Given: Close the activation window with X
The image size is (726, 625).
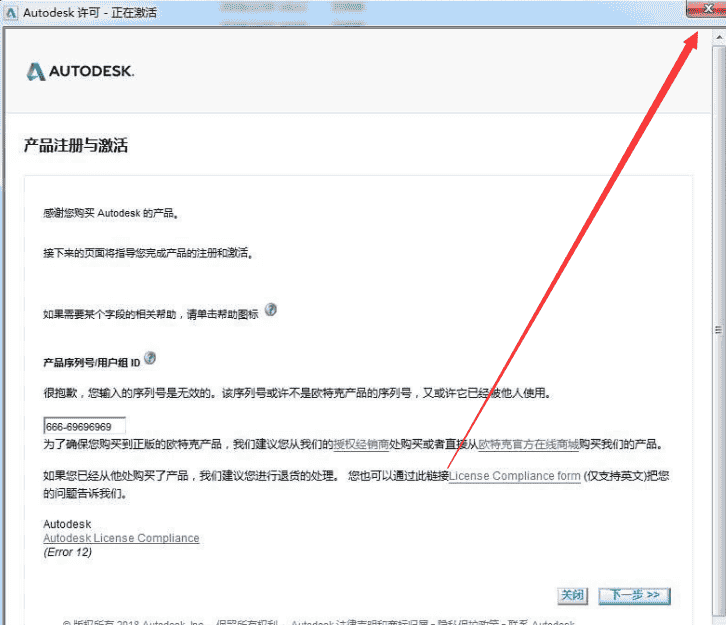Looking at the screenshot, I should (x=706, y=8).
